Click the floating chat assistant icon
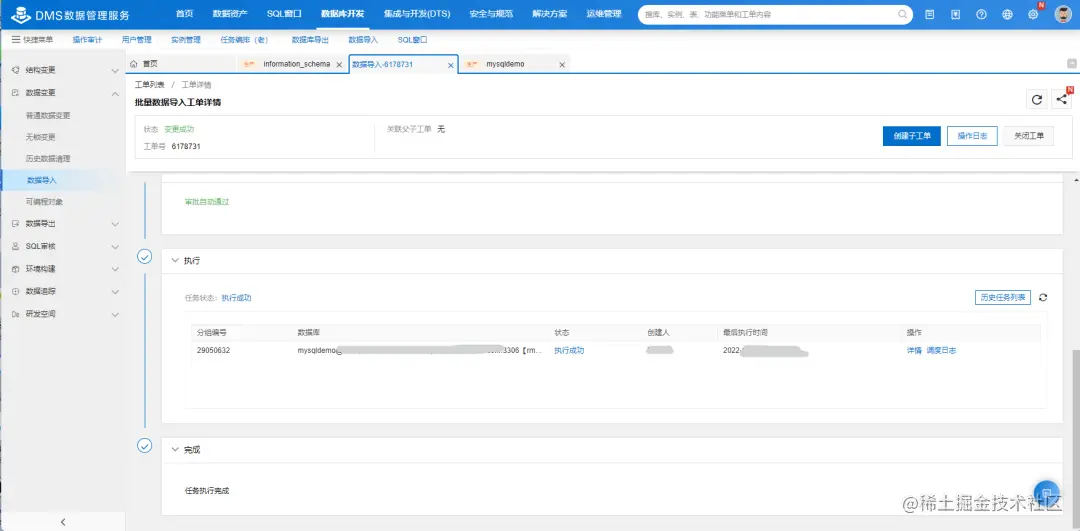Image resolution: width=1080 pixels, height=531 pixels. [1047, 492]
